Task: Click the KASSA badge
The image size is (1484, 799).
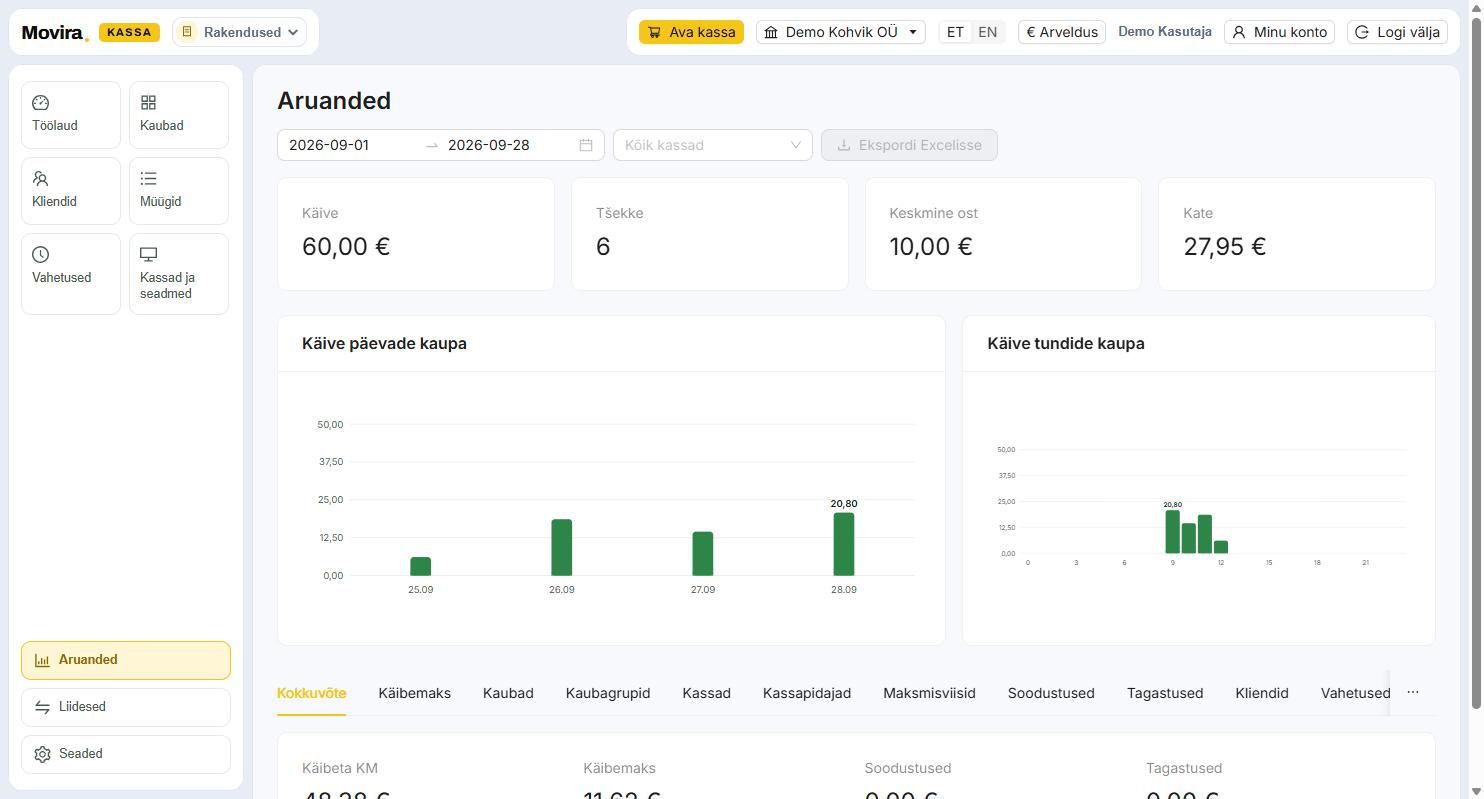Action: pos(129,32)
